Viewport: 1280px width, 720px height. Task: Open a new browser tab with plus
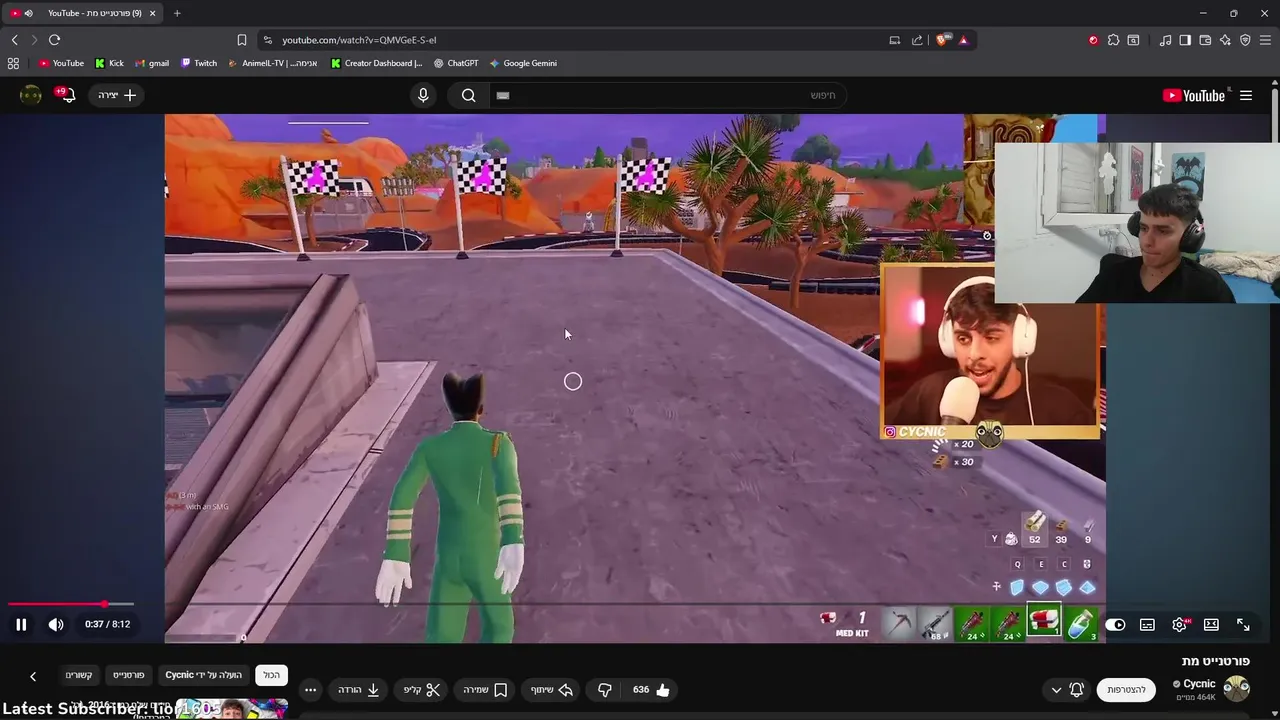(x=177, y=13)
